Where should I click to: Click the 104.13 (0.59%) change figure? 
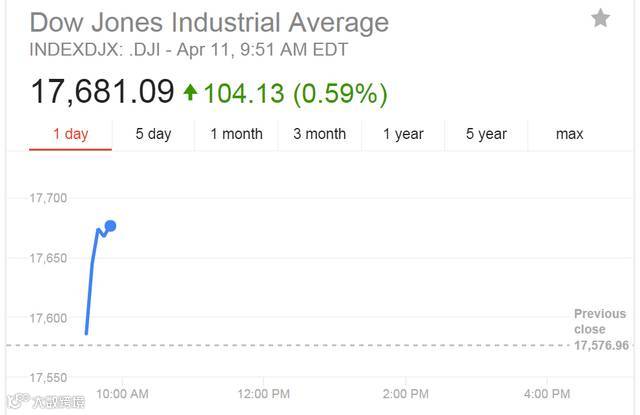pyautogui.click(x=295, y=93)
